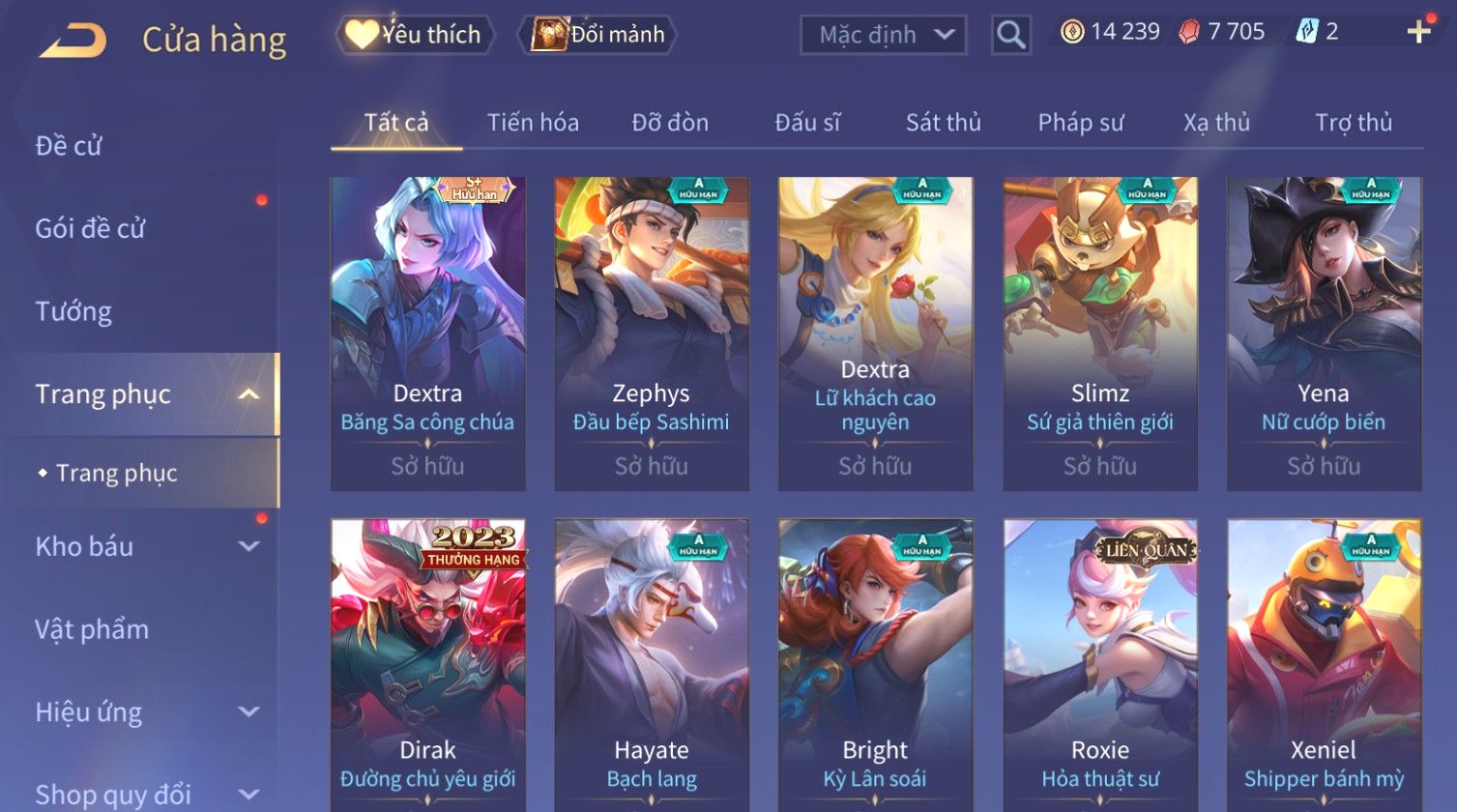Open the search magnifier icon

pos(1011,35)
